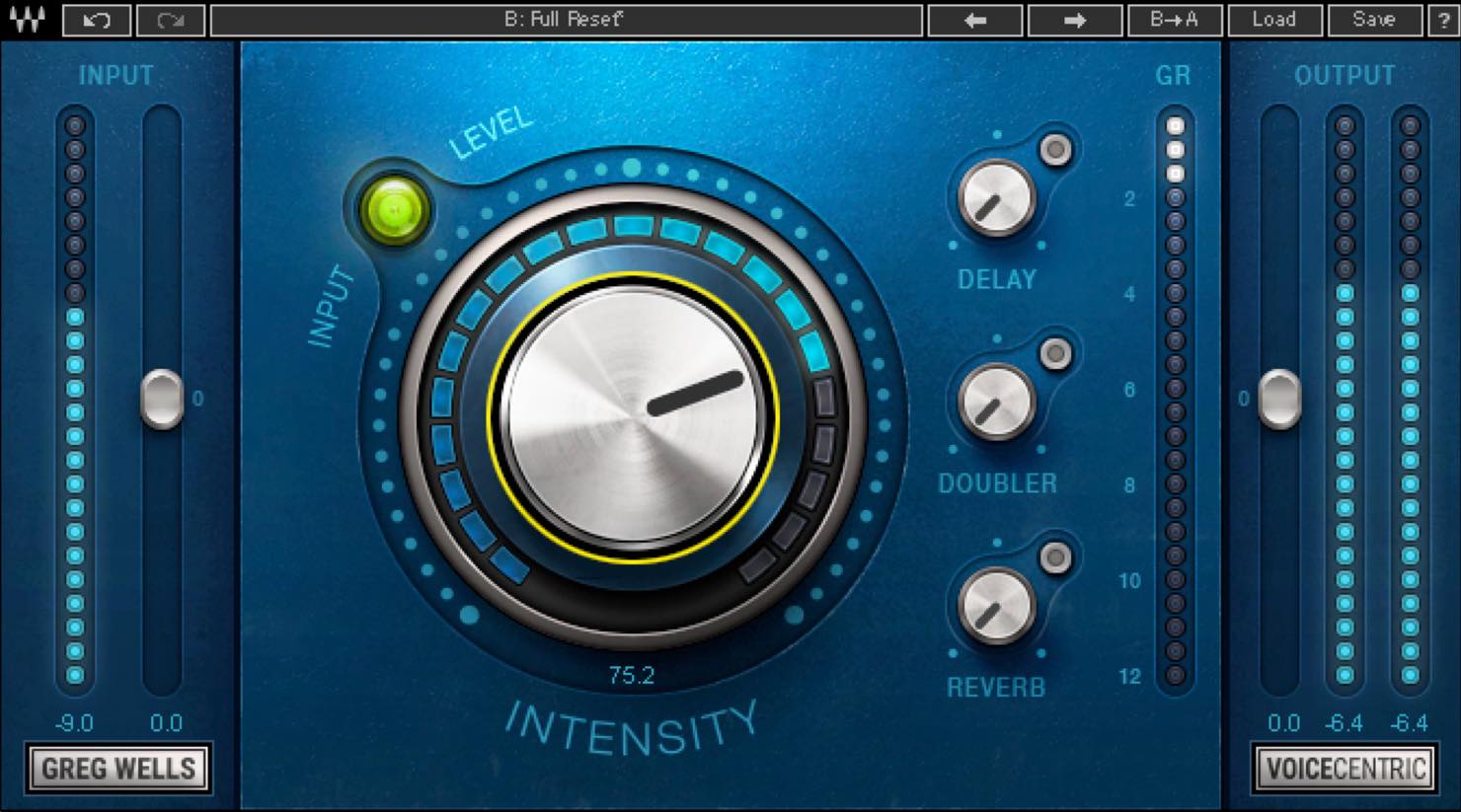Reset the left output peak readout -6.4
The image size is (1461, 812).
point(1345,723)
